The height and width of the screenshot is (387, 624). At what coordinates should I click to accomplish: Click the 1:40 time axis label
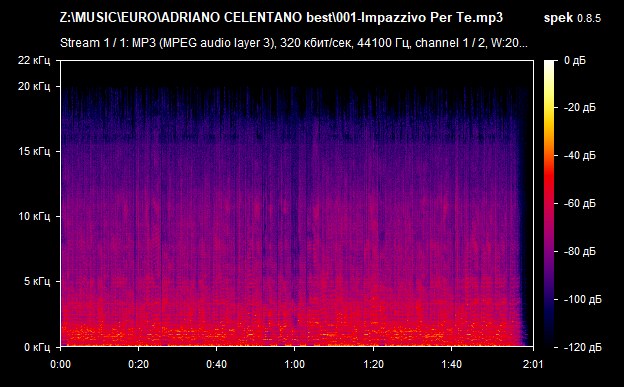tap(451, 364)
